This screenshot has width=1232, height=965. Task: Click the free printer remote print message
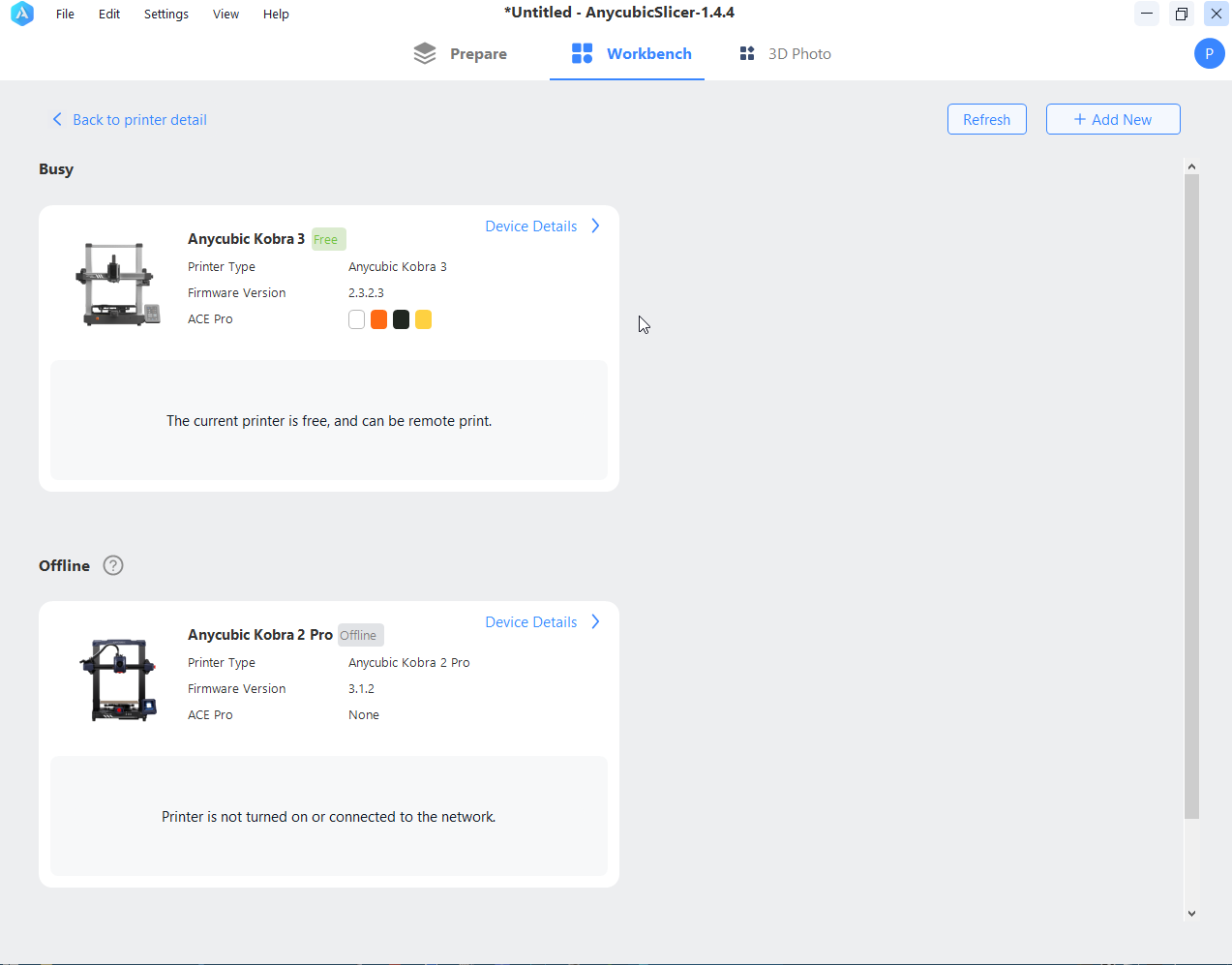coord(329,421)
